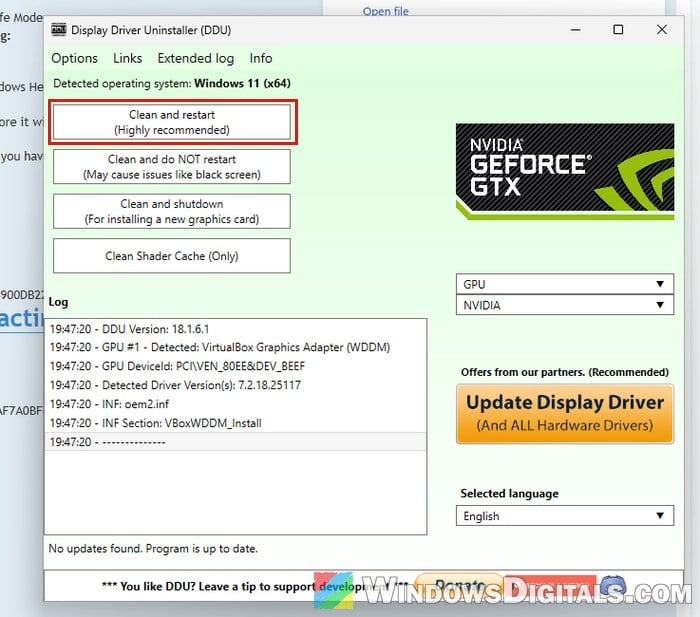
Task: Click Clean and shutdown button
Action: pyautogui.click(x=172, y=211)
